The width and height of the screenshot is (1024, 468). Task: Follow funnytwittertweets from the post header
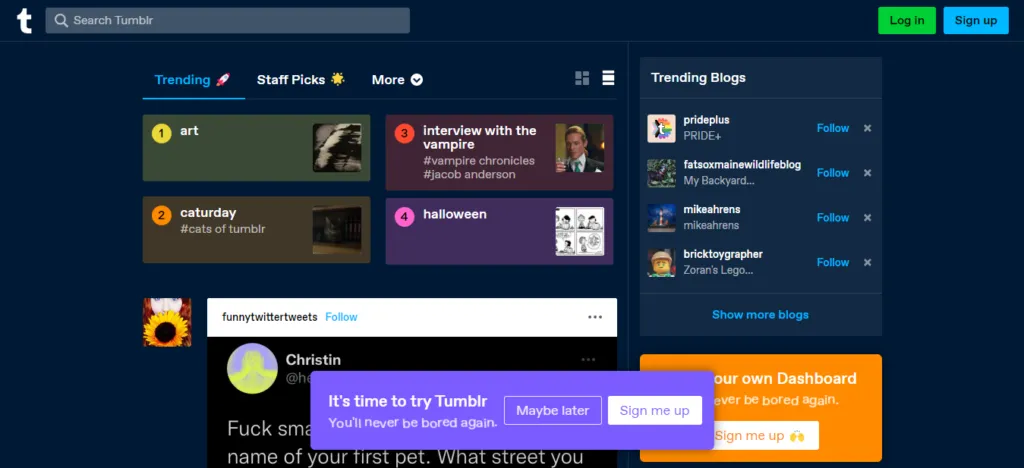pos(341,317)
